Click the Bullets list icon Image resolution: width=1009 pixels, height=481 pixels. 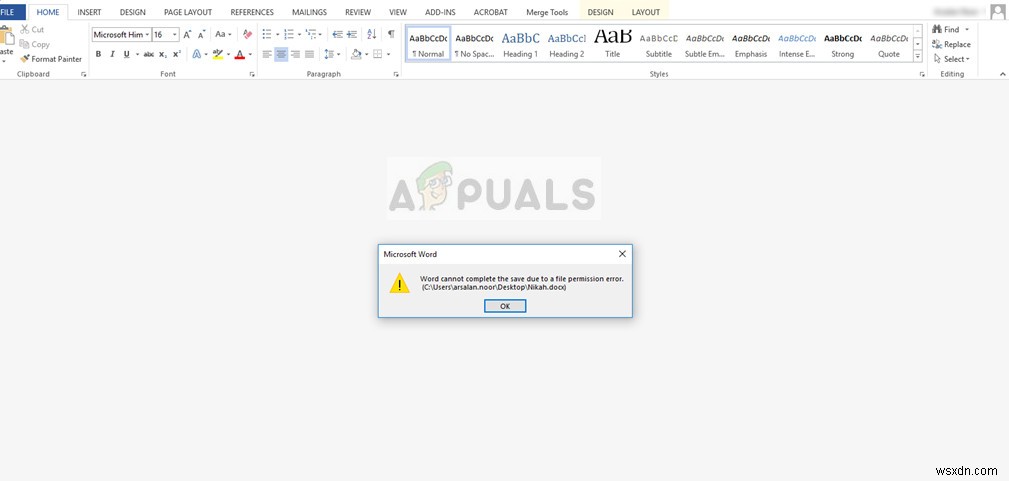267,34
